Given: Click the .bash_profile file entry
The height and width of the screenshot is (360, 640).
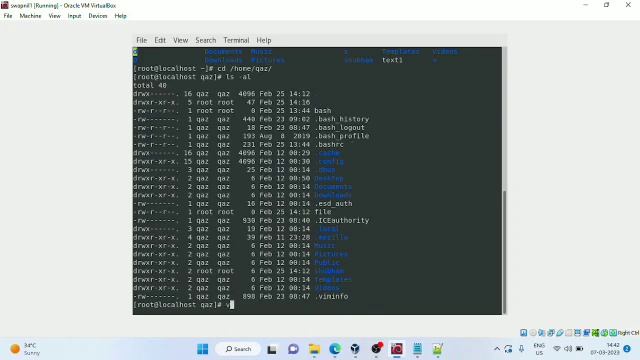Looking at the screenshot, I should tap(342, 136).
